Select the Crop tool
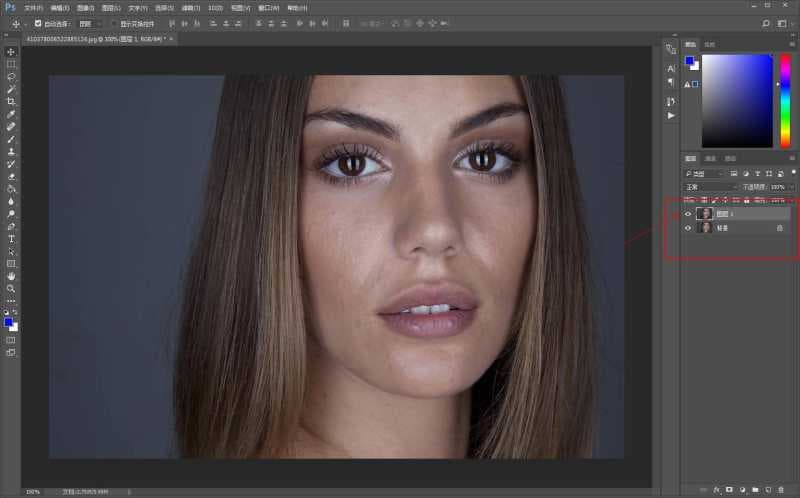 [11, 101]
